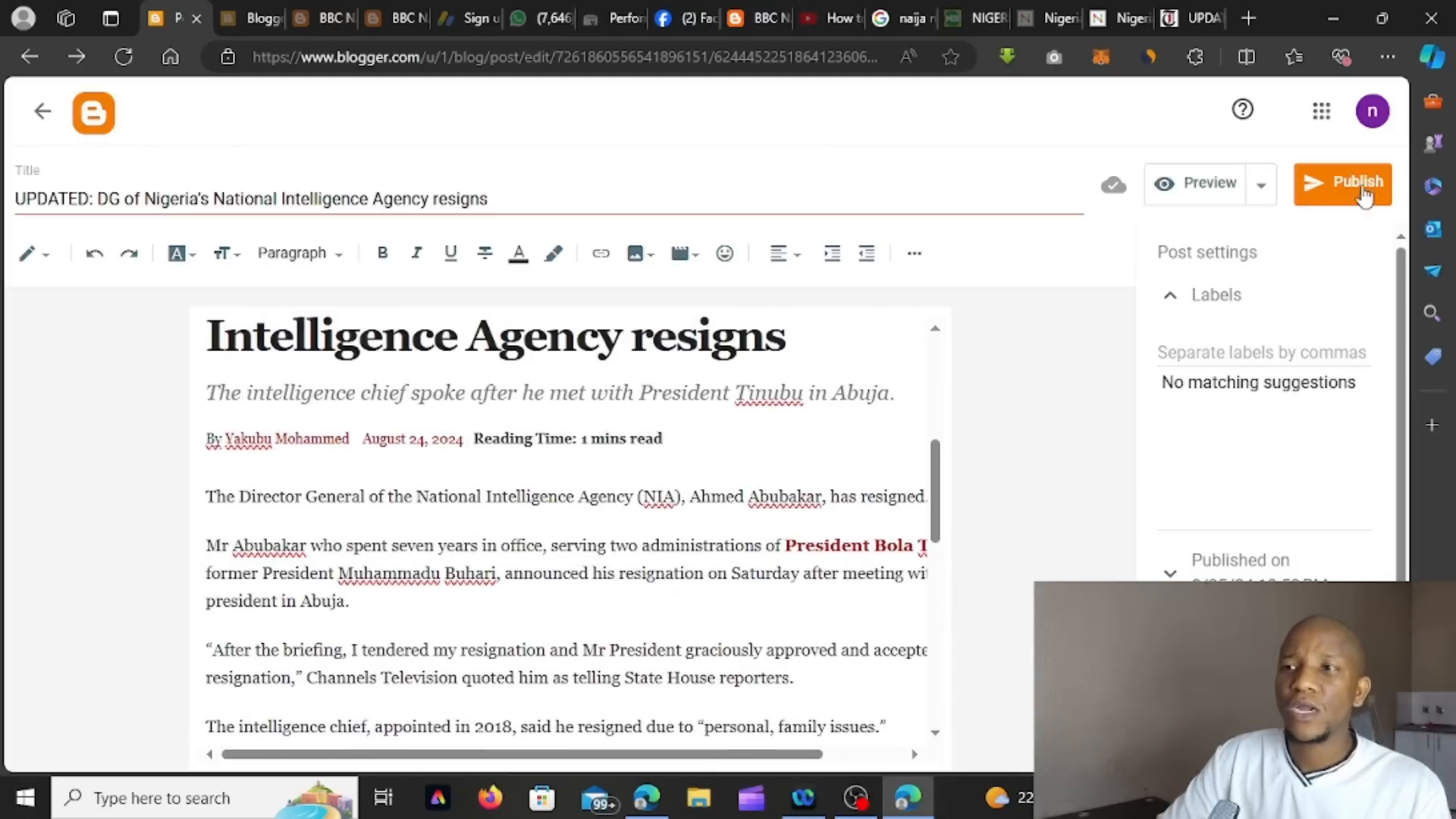Viewport: 1456px width, 819px height.
Task: Click editor scroll down arrow
Action: coord(935,733)
